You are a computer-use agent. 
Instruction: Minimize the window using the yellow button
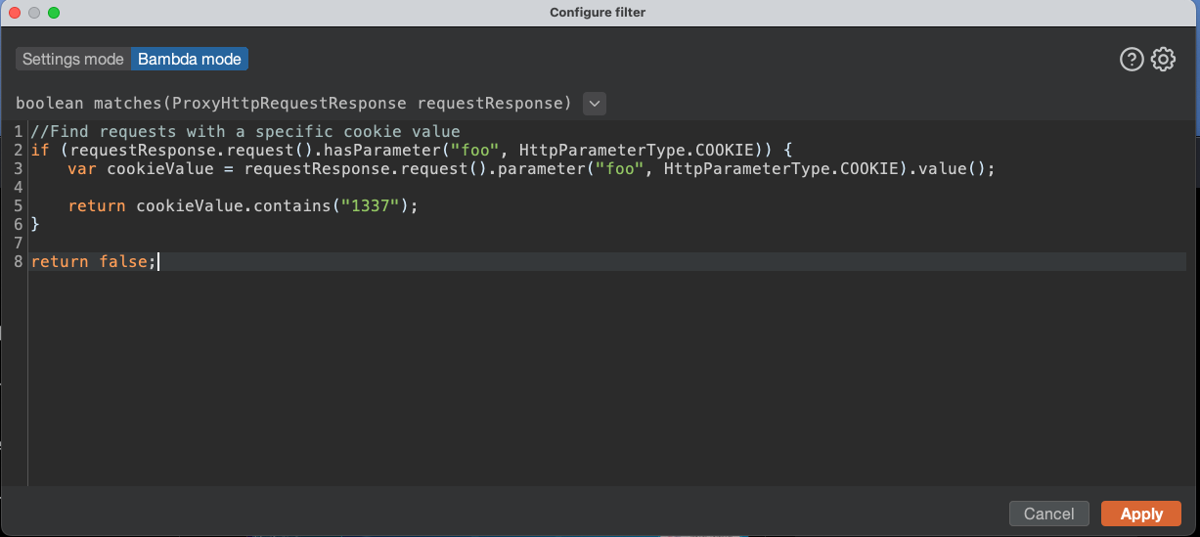pos(34,13)
